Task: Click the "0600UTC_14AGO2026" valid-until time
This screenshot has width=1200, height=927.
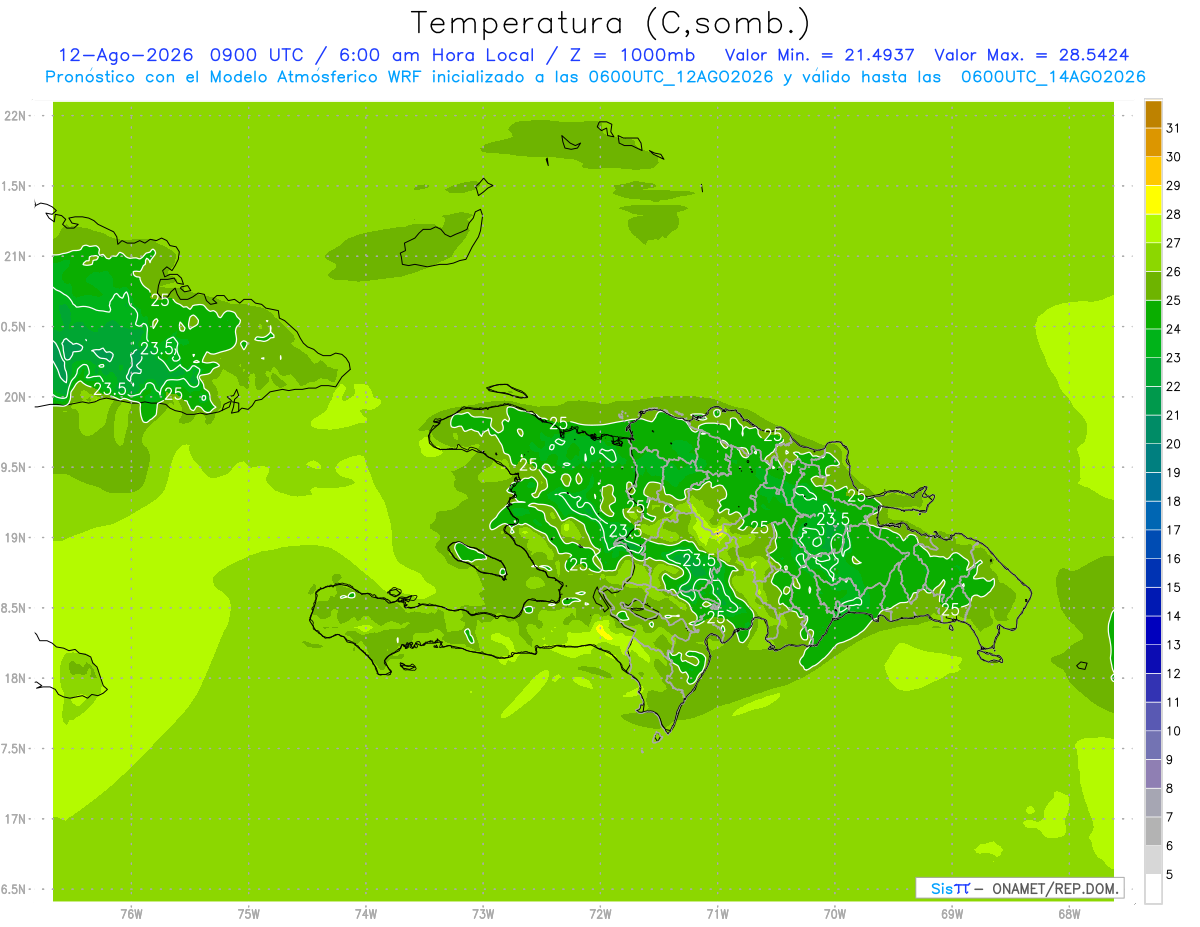Action: 1053,77
